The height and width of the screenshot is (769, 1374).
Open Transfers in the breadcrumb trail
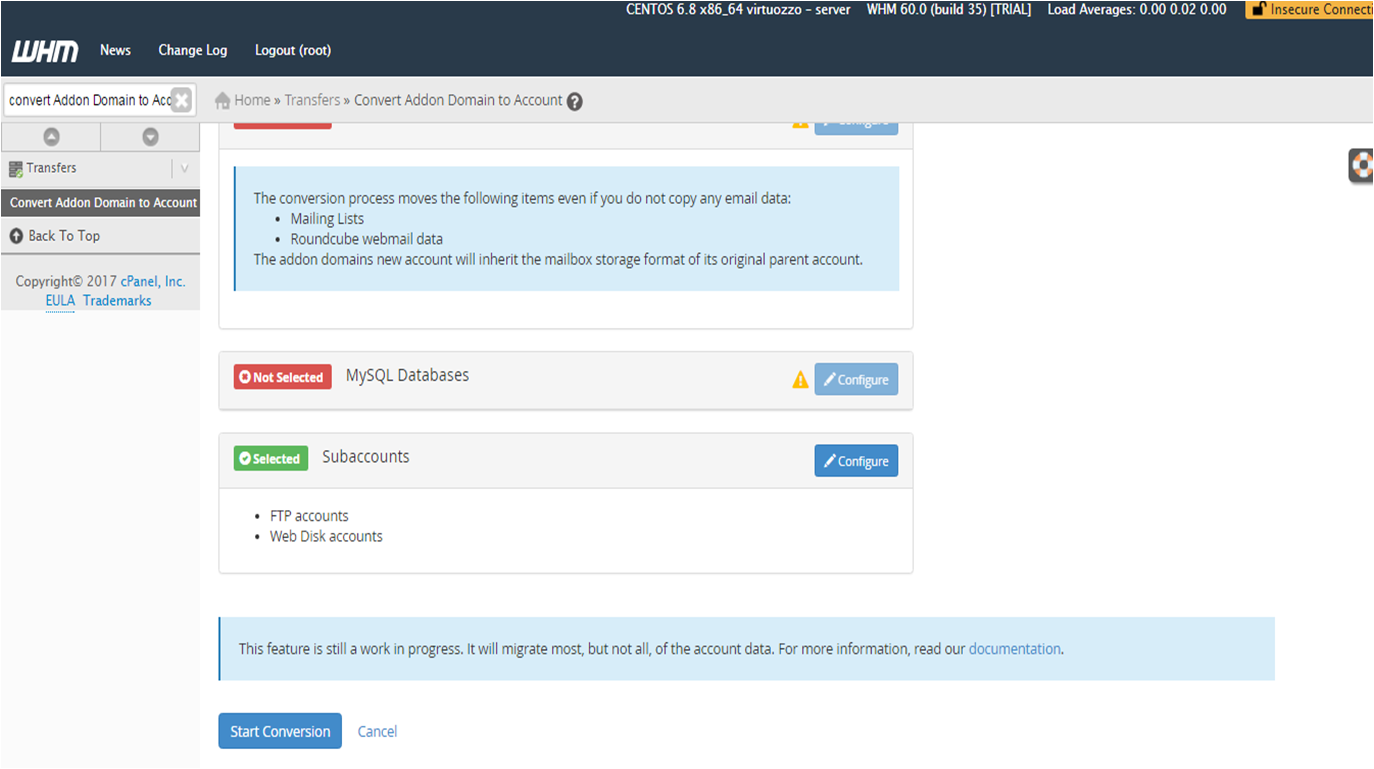coord(312,100)
